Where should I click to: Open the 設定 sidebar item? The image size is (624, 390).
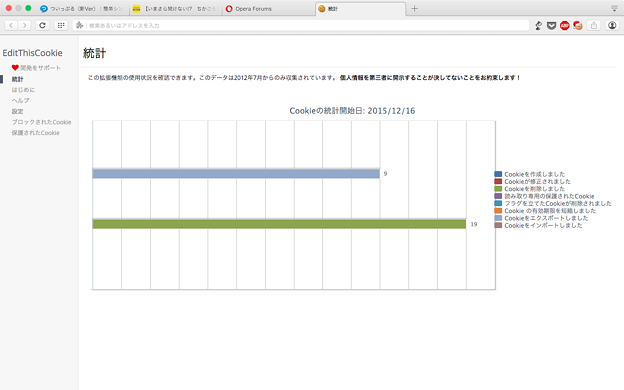18,111
